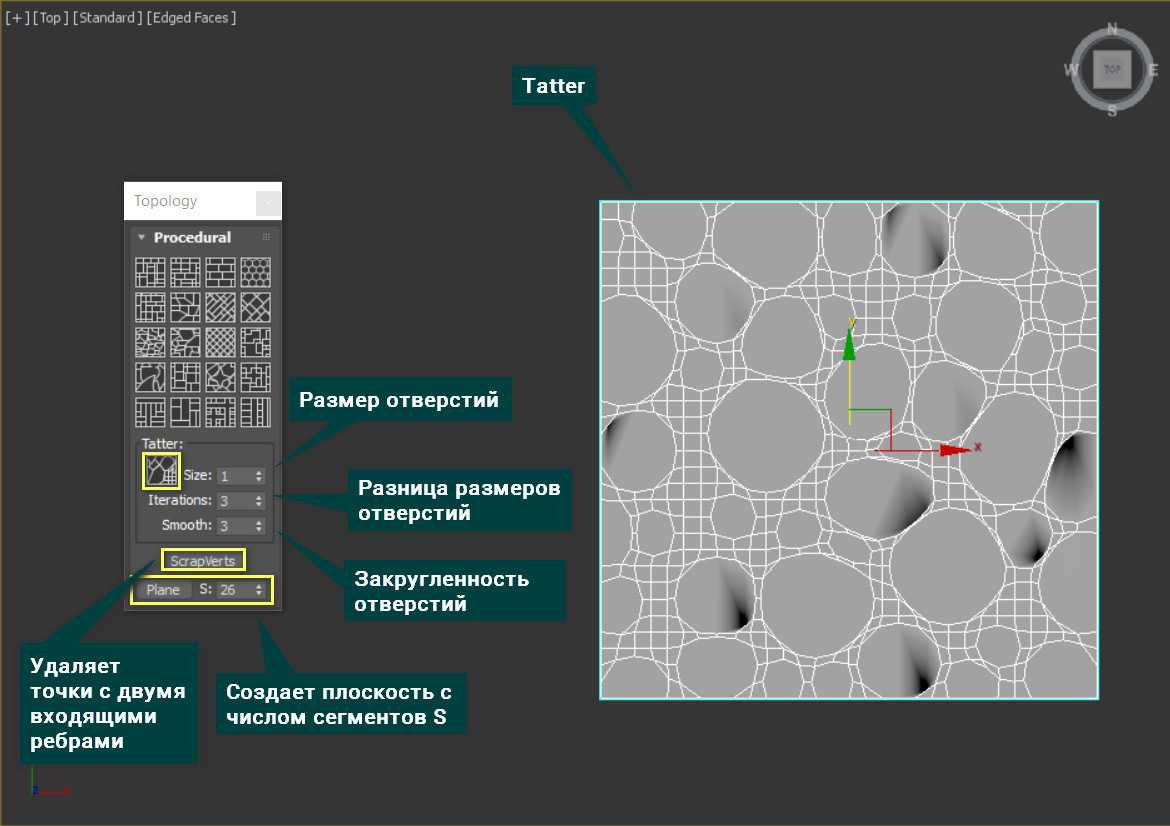
Task: Click the Tatter Size spinner arrows
Action: point(260,476)
